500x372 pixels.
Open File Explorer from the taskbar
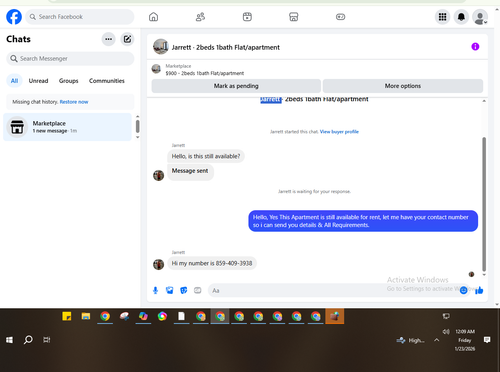(x=86, y=316)
